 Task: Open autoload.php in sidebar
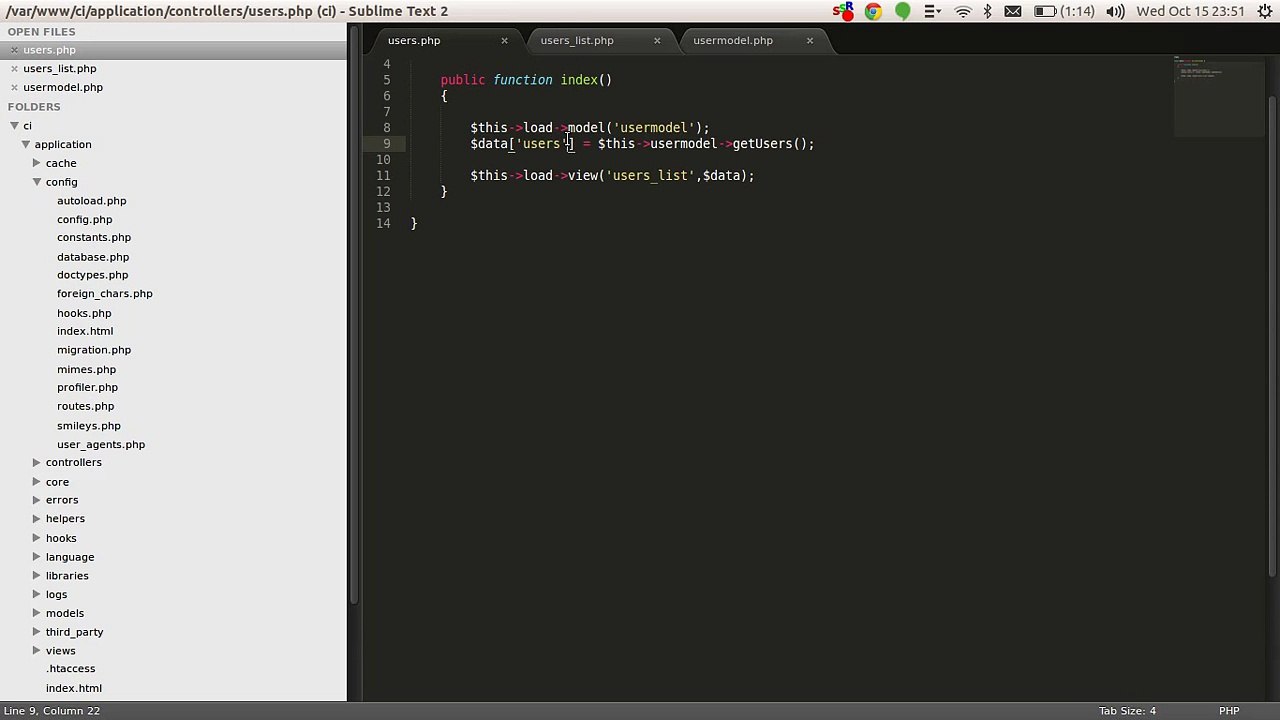(x=91, y=201)
